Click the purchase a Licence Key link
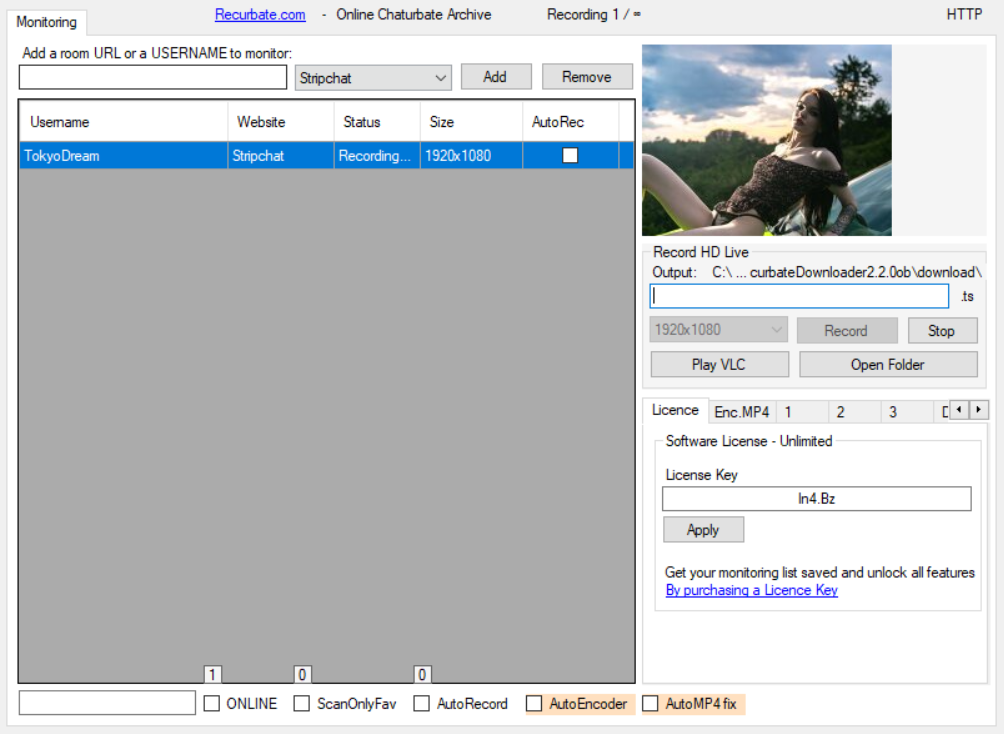The width and height of the screenshot is (1004, 734). [752, 590]
